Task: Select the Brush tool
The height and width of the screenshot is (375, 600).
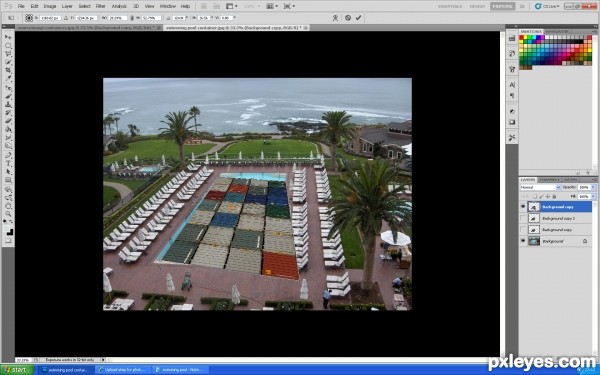Action: click(x=8, y=96)
